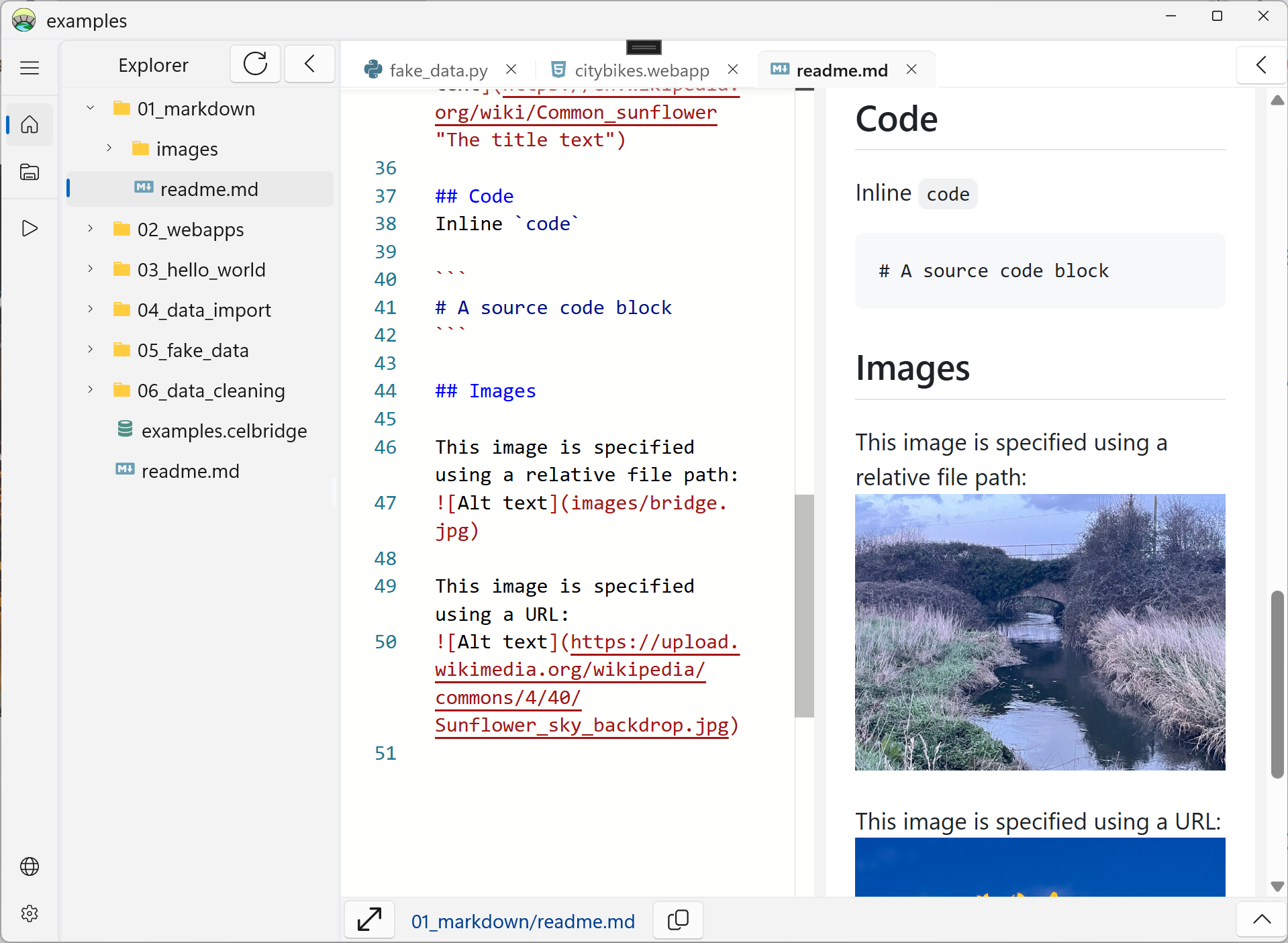This screenshot has height=943, width=1288.
Task: Open the file manager sidebar icon
Action: 30,172
